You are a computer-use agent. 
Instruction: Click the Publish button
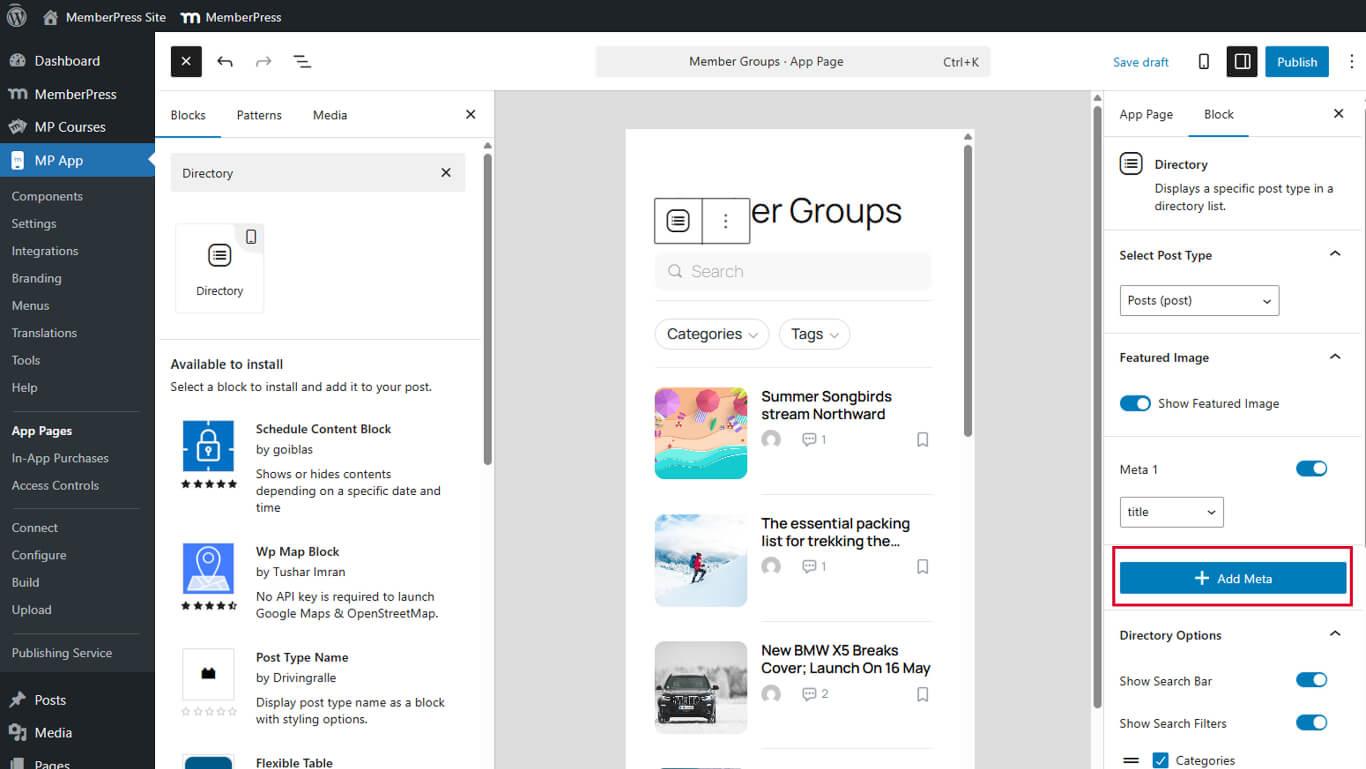(1297, 61)
